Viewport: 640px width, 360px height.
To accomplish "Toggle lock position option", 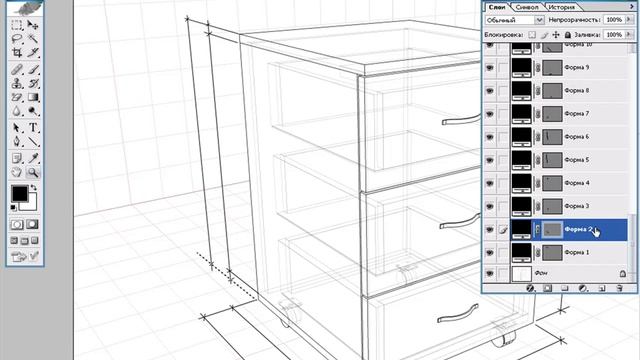I will (x=556, y=35).
